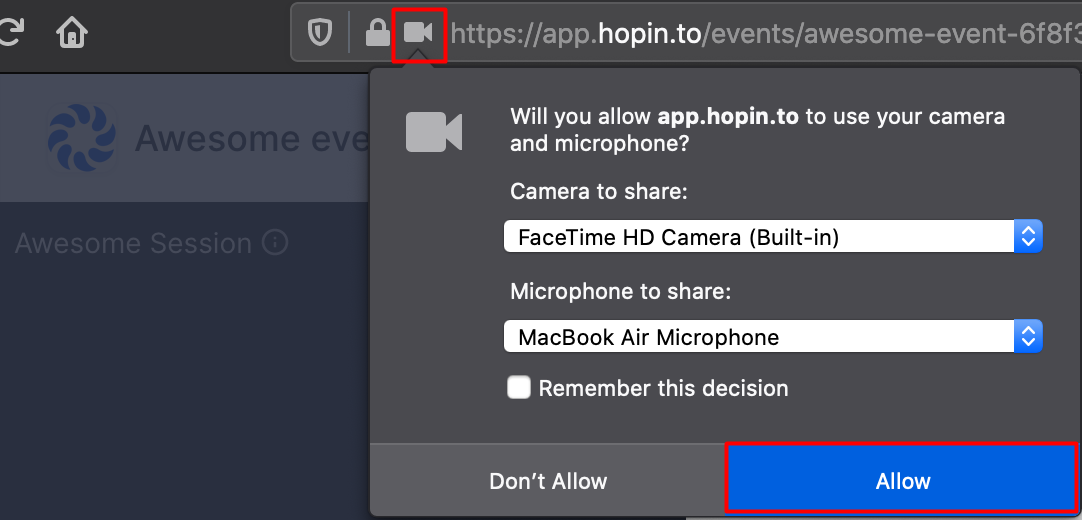Click the Awesome Session heading
The width and height of the screenshot is (1082, 520).
pos(133,243)
